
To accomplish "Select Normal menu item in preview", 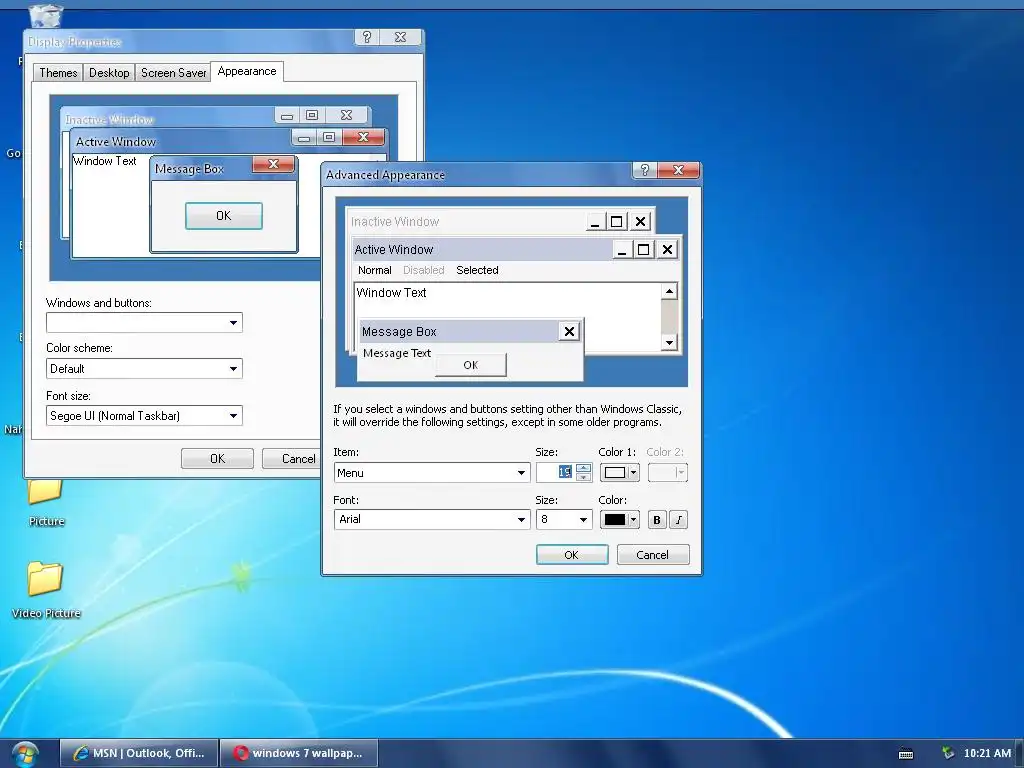I will pyautogui.click(x=374, y=270).
